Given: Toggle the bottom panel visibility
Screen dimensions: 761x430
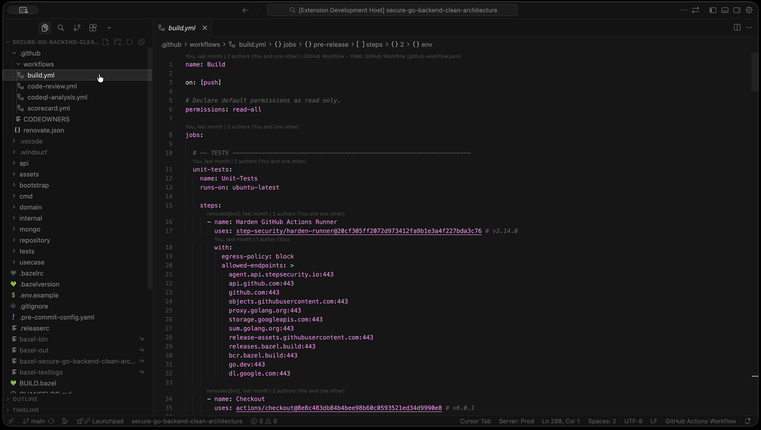Looking at the screenshot, I should pyautogui.click(x=725, y=10).
